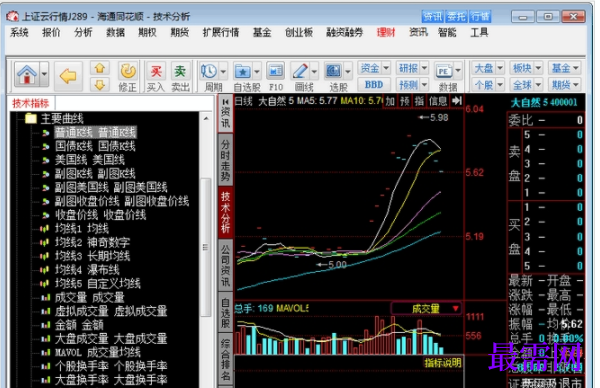Viewport: 600px width, 388px height.
Task: Open the 资金 toolbar dropdown
Action: click(x=374, y=68)
